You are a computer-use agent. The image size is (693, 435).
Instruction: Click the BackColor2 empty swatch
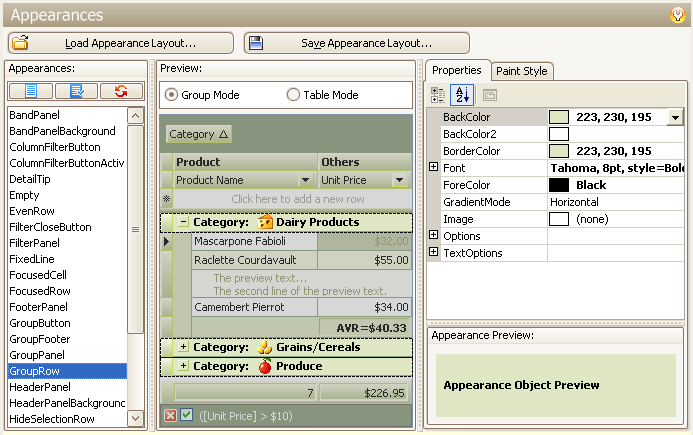click(x=559, y=134)
